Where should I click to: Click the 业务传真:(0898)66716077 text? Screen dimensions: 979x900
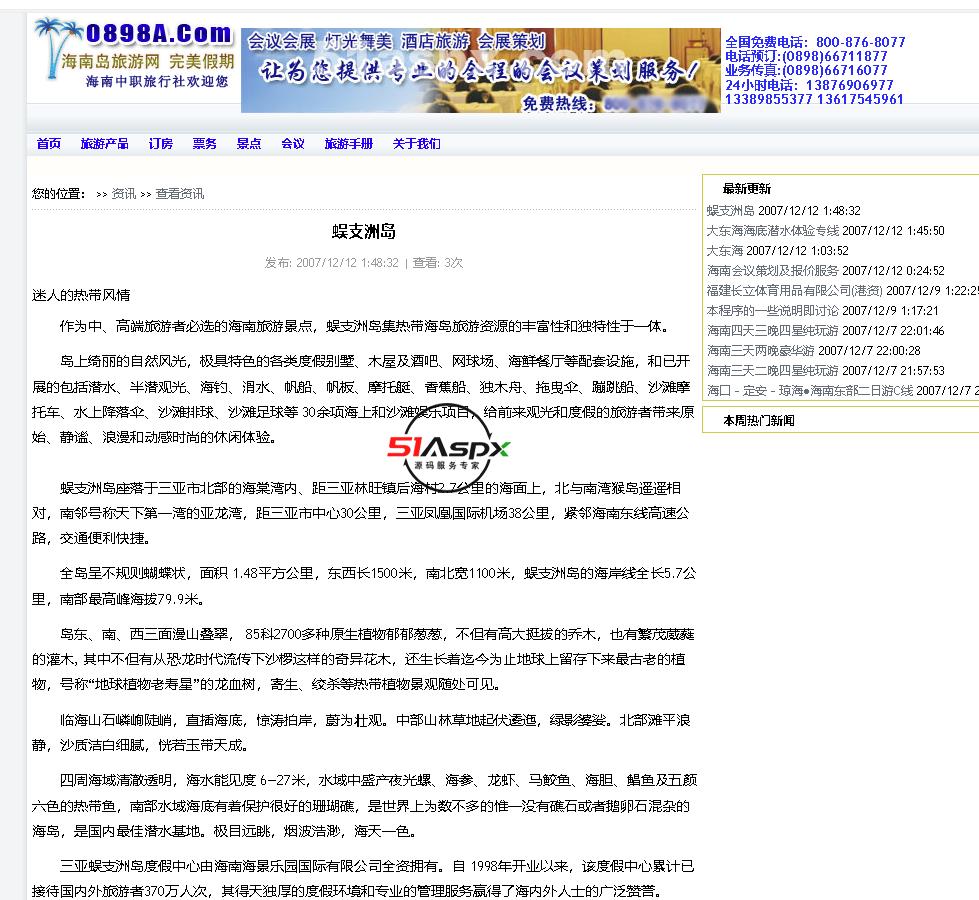[x=806, y=71]
